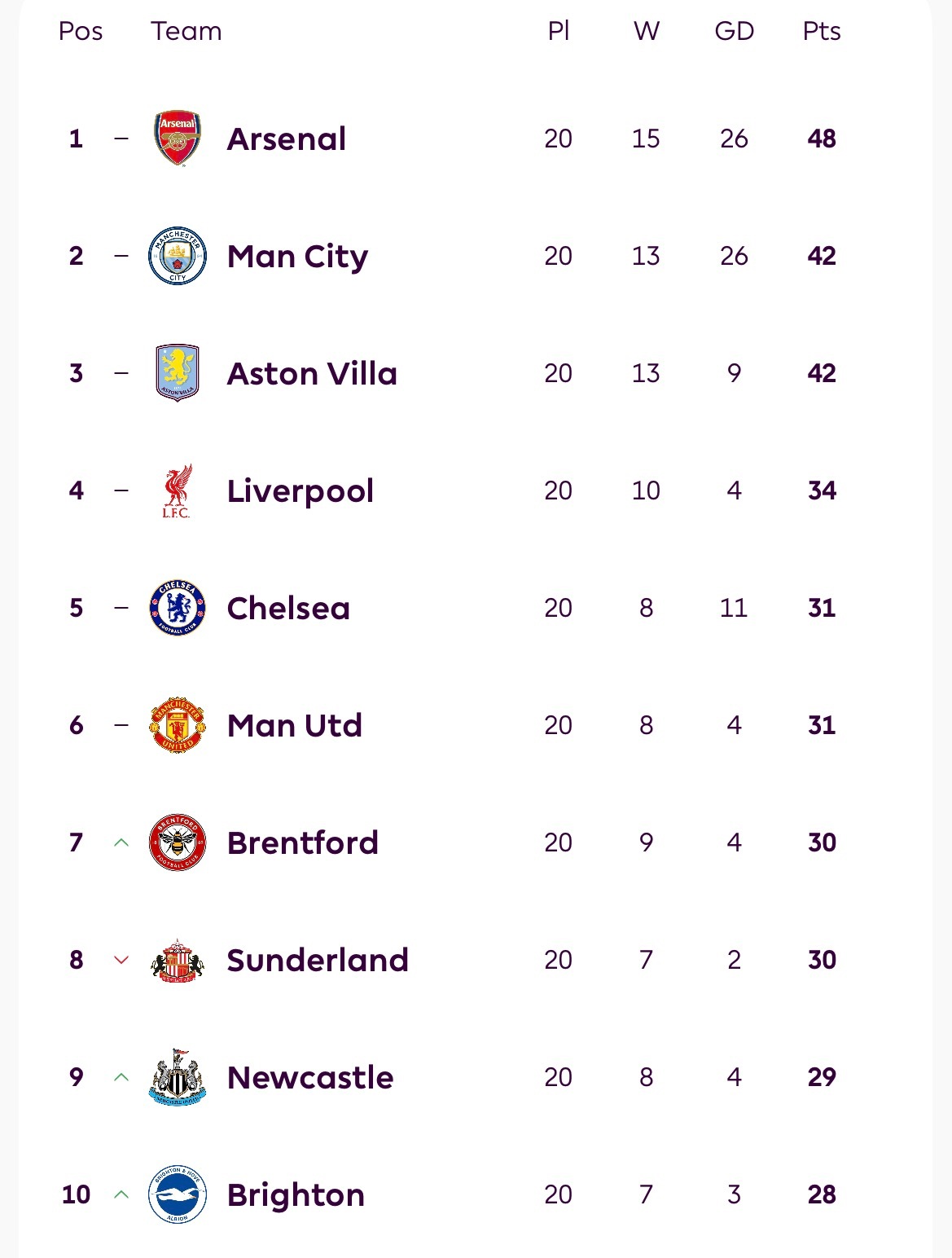The width and height of the screenshot is (952, 1258).
Task: Tap the Liverpool LFC crest
Action: [x=177, y=491]
